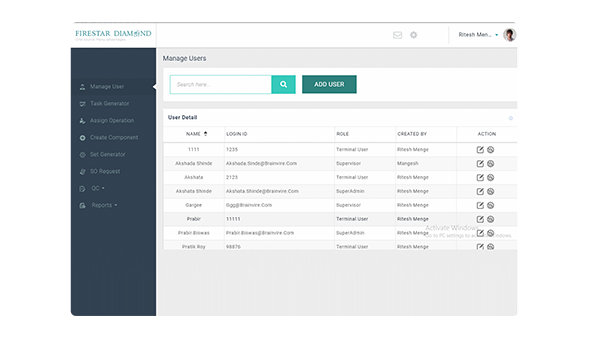Open Task Generator in sidebar
The width and height of the screenshot is (590, 360).
(109, 103)
